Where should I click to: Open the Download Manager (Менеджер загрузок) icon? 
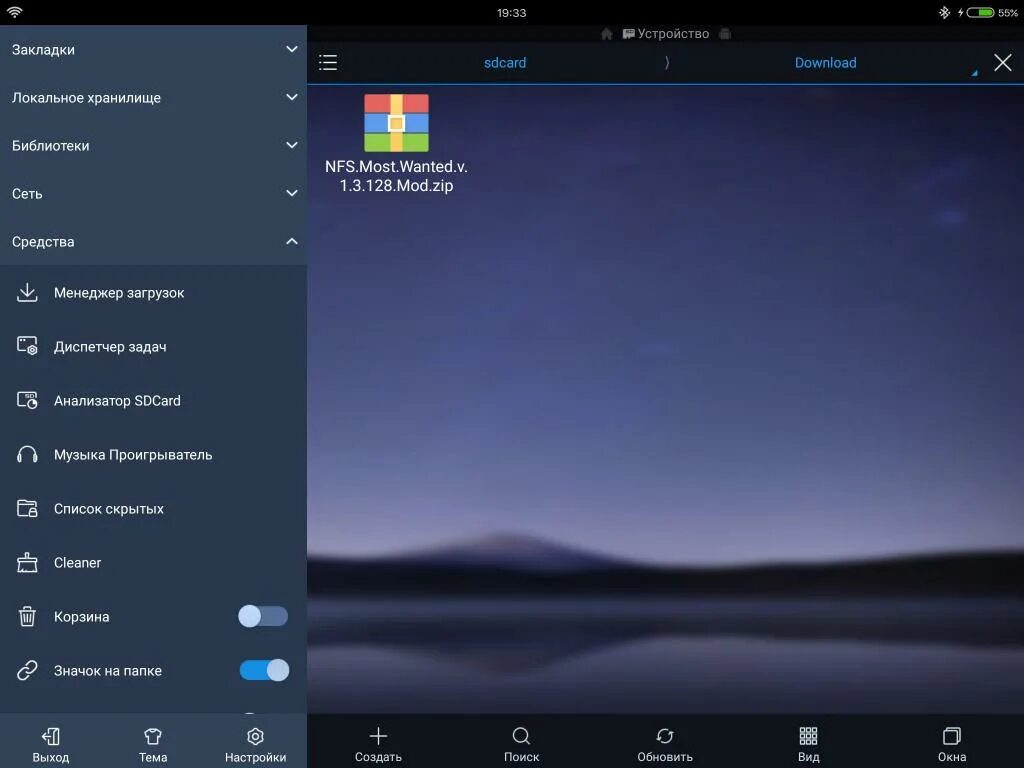(27, 293)
